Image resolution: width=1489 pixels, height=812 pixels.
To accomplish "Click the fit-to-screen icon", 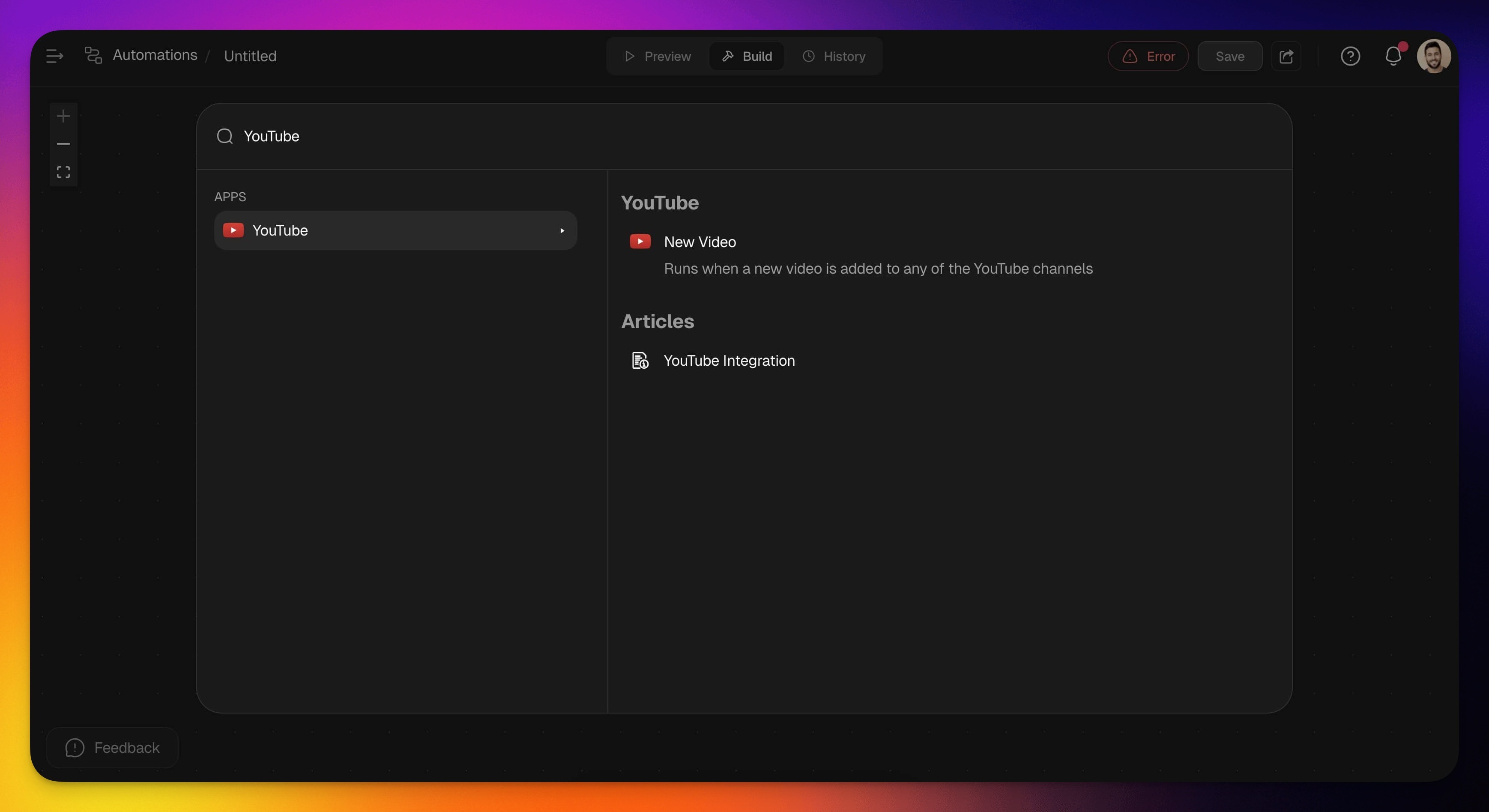I will coord(63,172).
